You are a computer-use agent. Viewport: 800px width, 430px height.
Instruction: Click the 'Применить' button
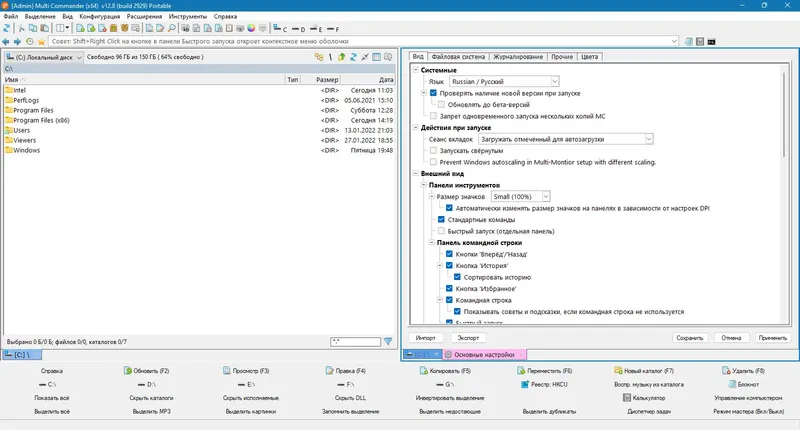pos(772,338)
